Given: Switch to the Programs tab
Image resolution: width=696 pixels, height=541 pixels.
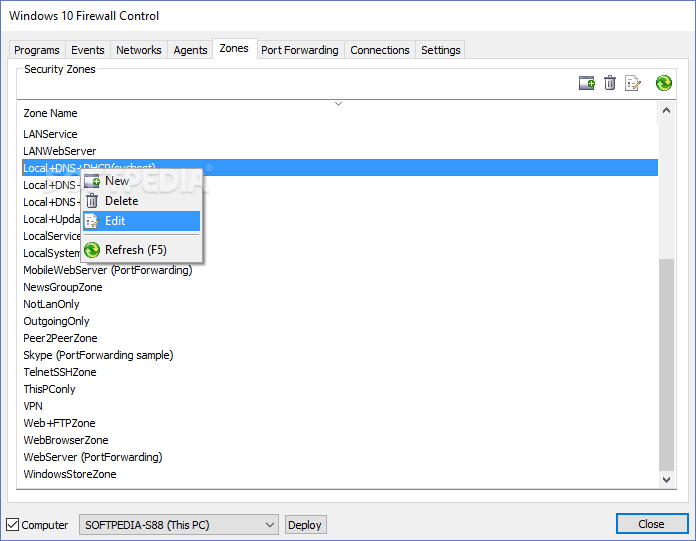Looking at the screenshot, I should pos(37,50).
